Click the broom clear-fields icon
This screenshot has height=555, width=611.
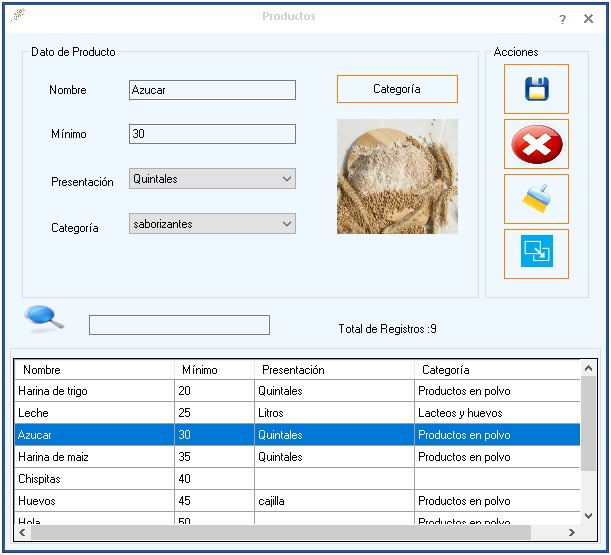tap(537, 199)
